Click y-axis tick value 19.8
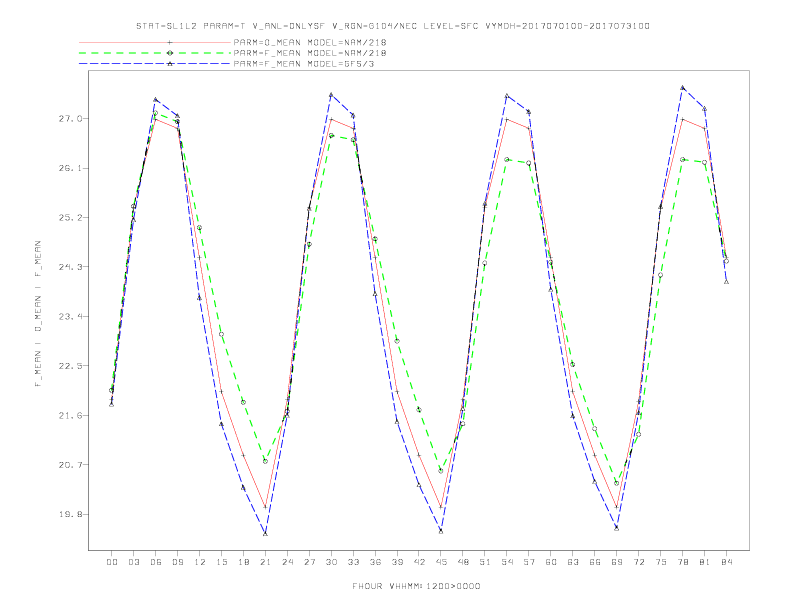792x612 pixels. click(x=70, y=515)
